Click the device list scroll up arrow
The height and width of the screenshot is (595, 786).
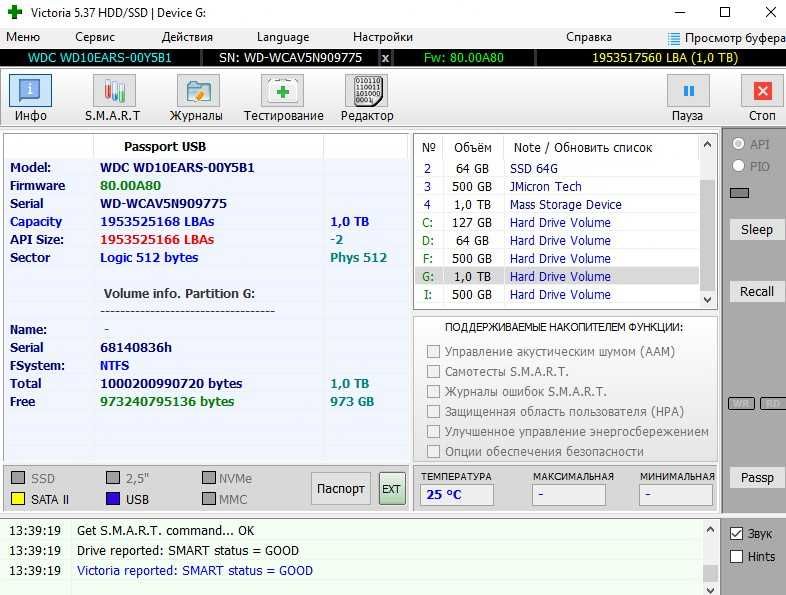(707, 145)
